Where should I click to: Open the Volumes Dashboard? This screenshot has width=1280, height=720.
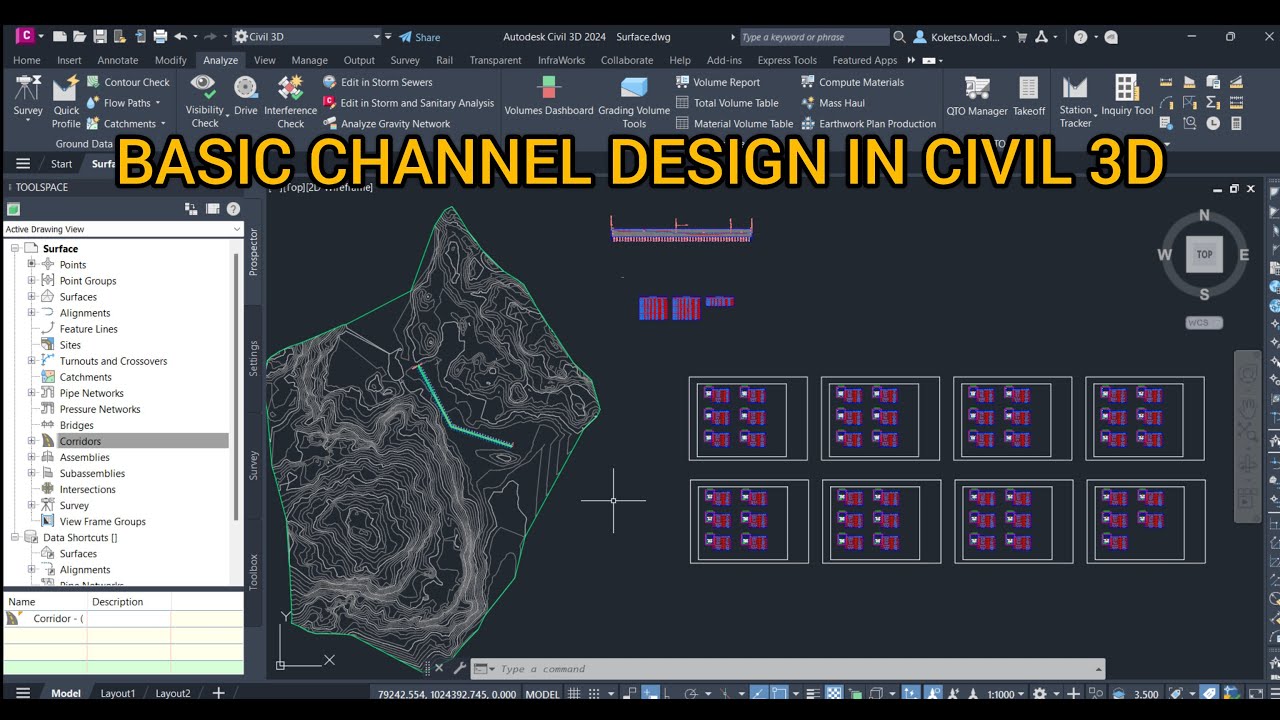pyautogui.click(x=549, y=97)
